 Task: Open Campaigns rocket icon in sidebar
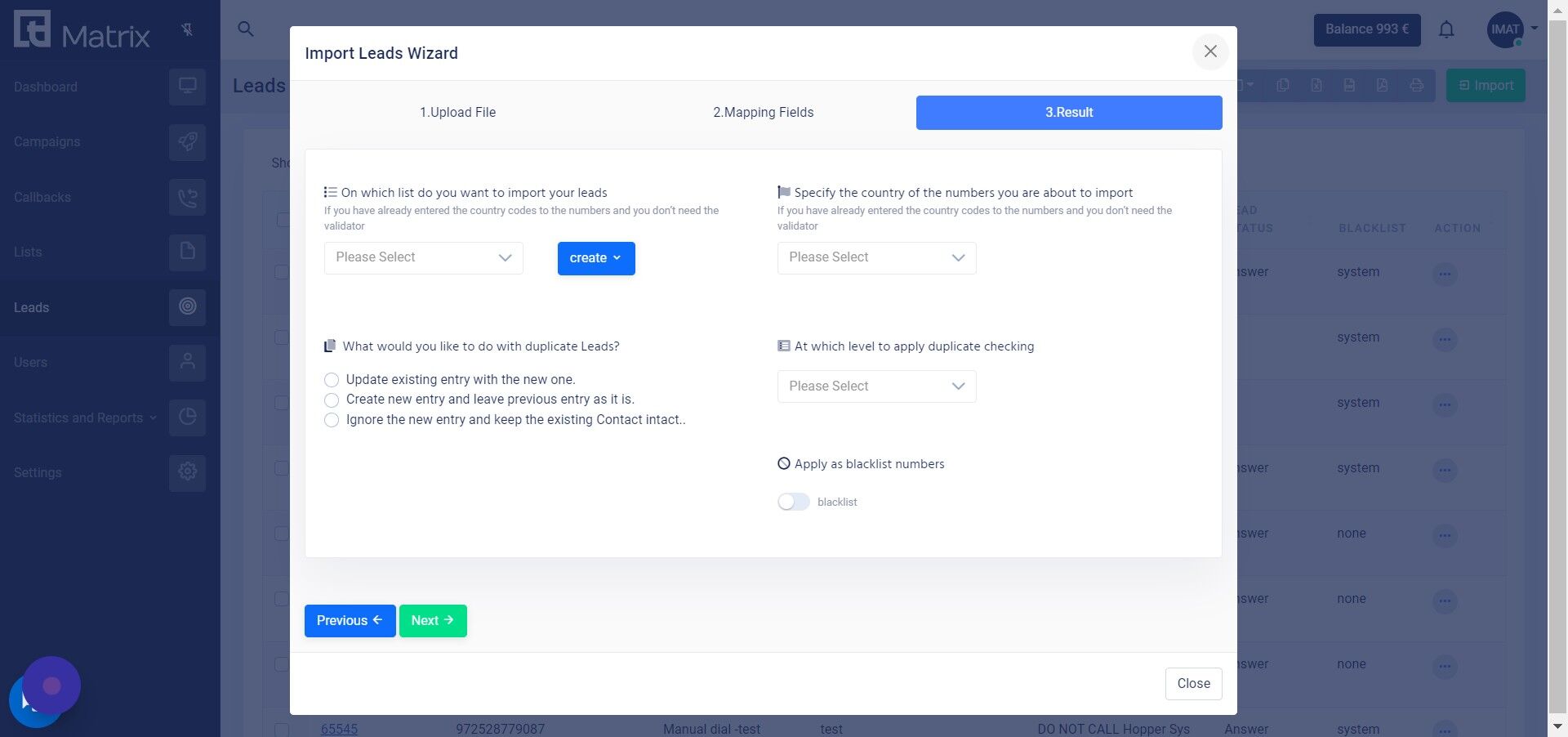coord(187,141)
